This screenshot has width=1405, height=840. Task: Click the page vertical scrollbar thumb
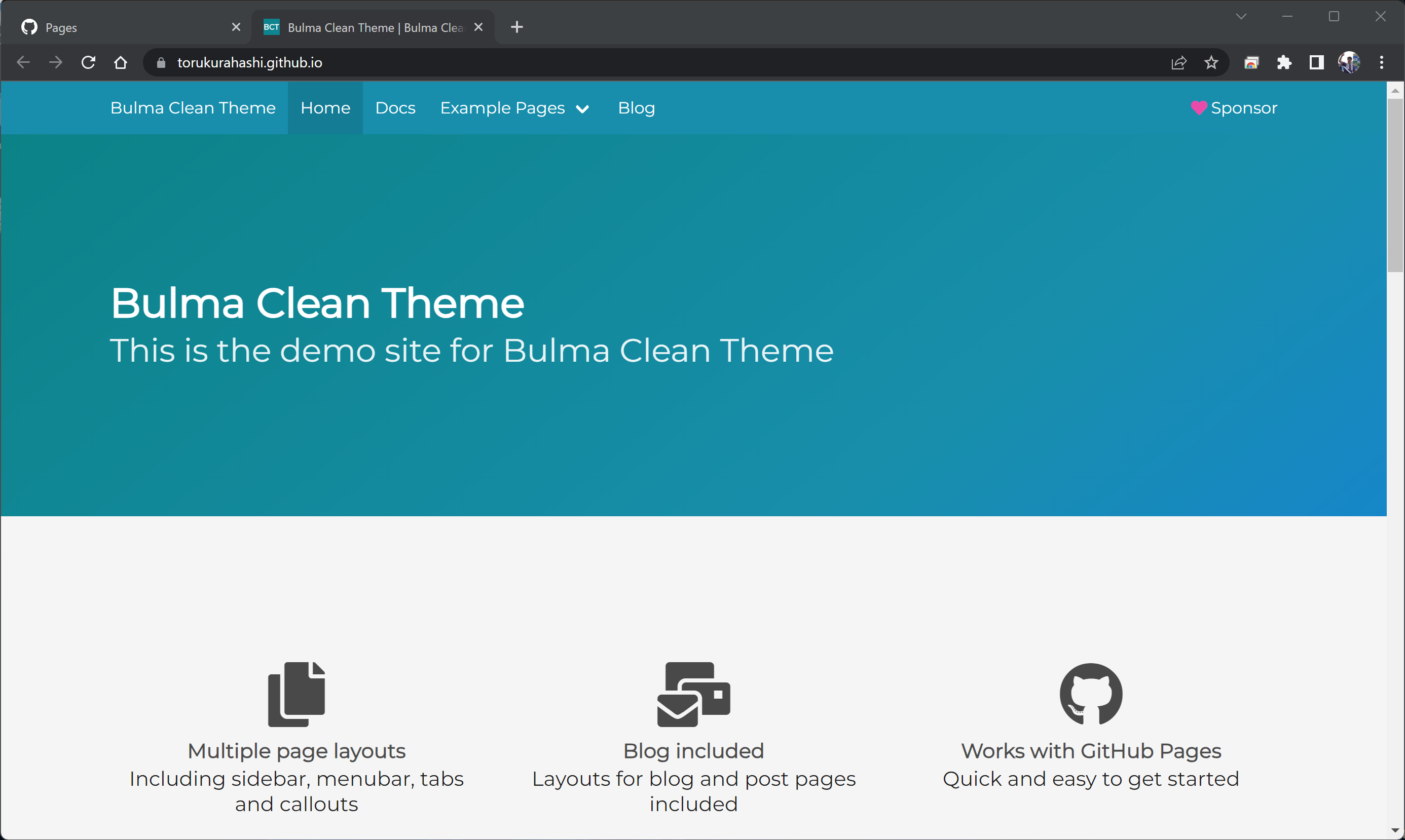[1395, 185]
